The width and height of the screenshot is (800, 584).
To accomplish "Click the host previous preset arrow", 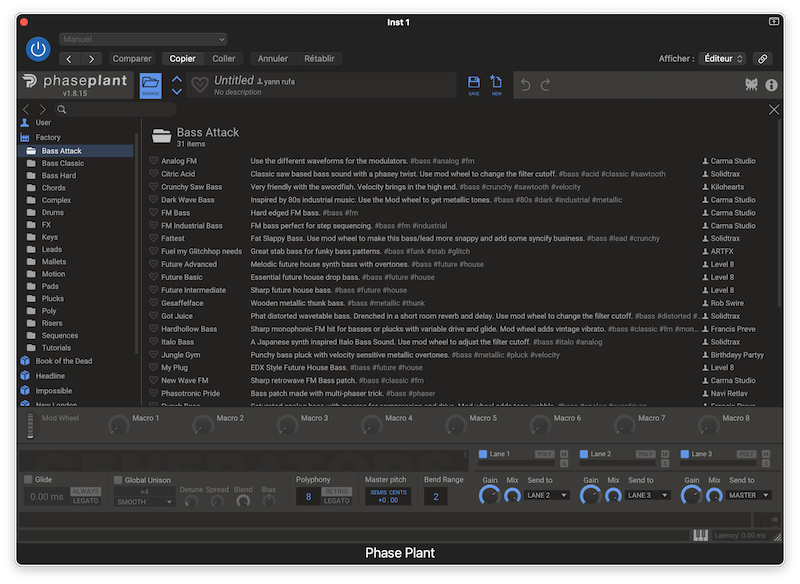I will tap(69, 59).
